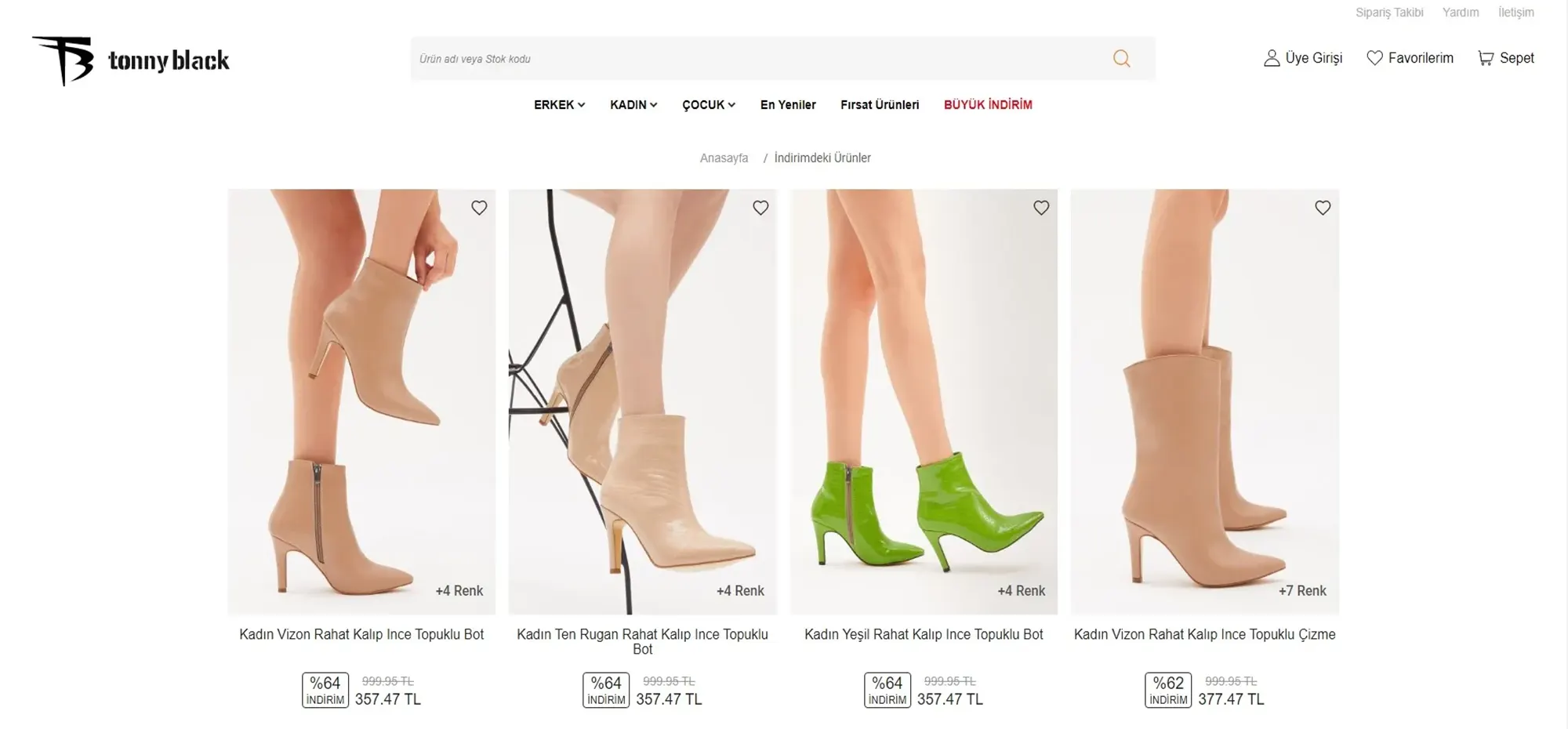The image size is (1568, 729).
Task: Navigate to Anasayfa breadcrumb
Action: pyautogui.click(x=724, y=158)
